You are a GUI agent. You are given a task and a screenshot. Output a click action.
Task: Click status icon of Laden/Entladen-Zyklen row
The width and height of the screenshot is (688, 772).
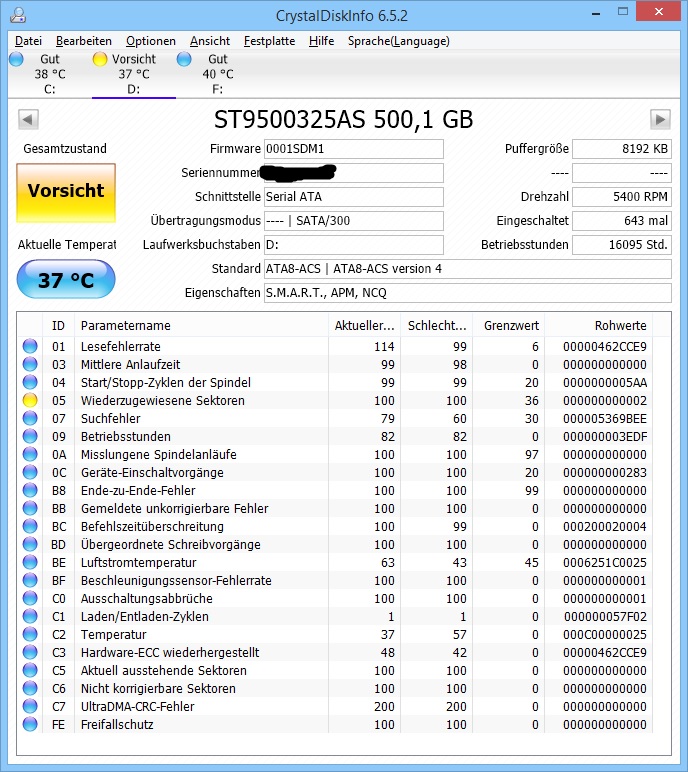tap(30, 616)
